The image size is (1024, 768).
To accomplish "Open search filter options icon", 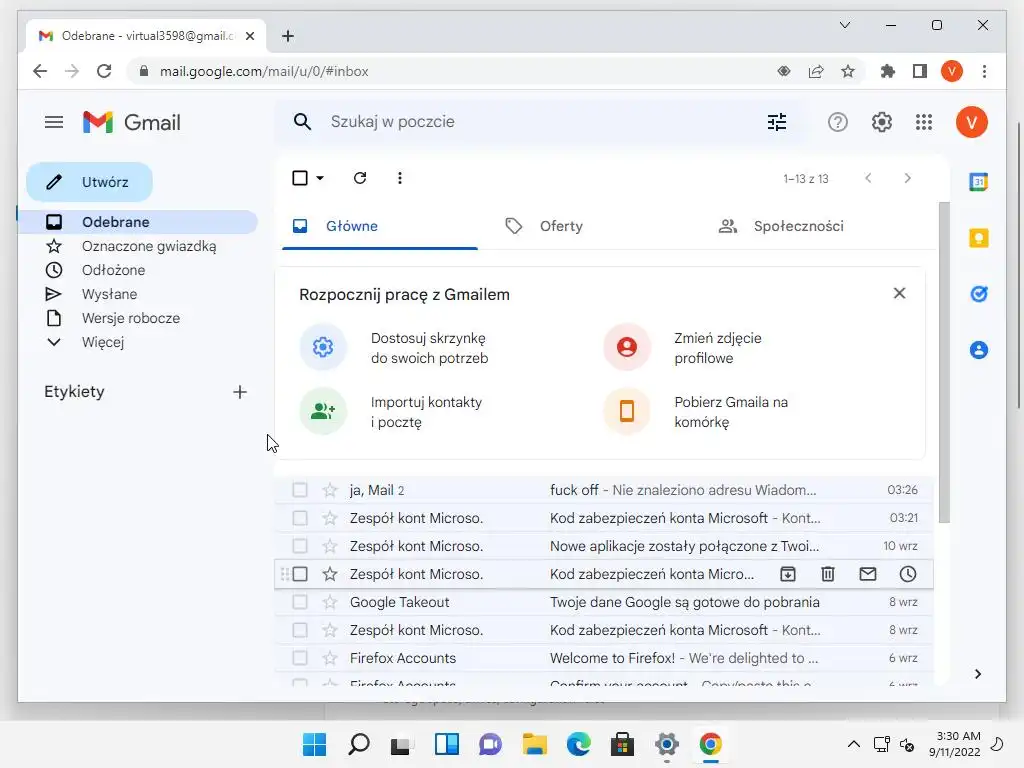I will coord(776,122).
